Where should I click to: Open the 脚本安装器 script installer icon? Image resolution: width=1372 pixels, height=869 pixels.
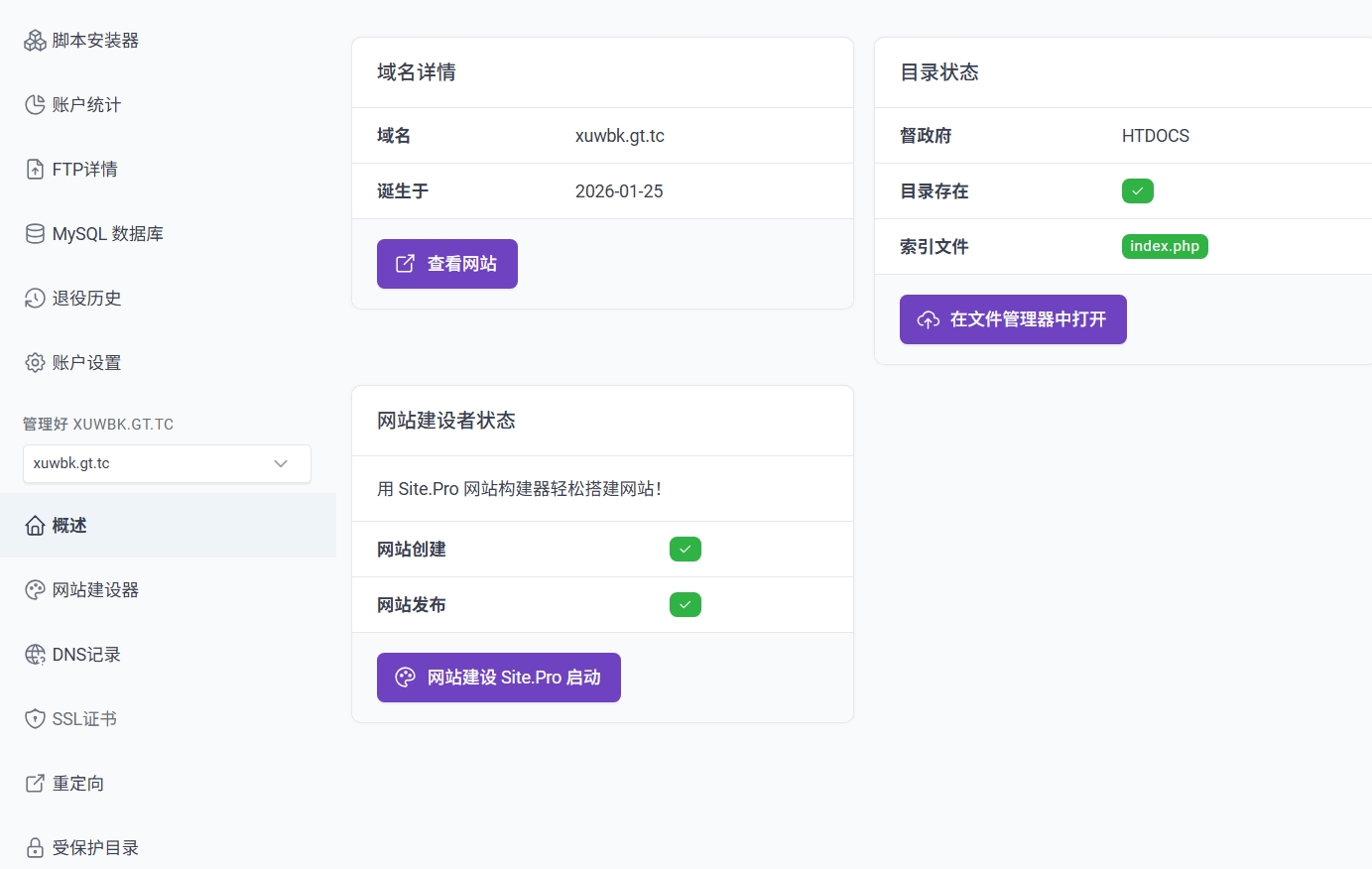coord(35,40)
